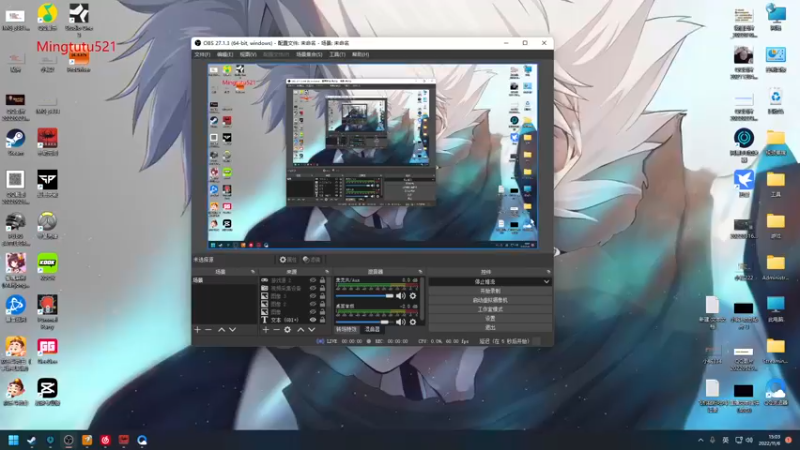Open Steam desktop shortcut
The height and width of the screenshot is (450, 800).
(x=15, y=141)
